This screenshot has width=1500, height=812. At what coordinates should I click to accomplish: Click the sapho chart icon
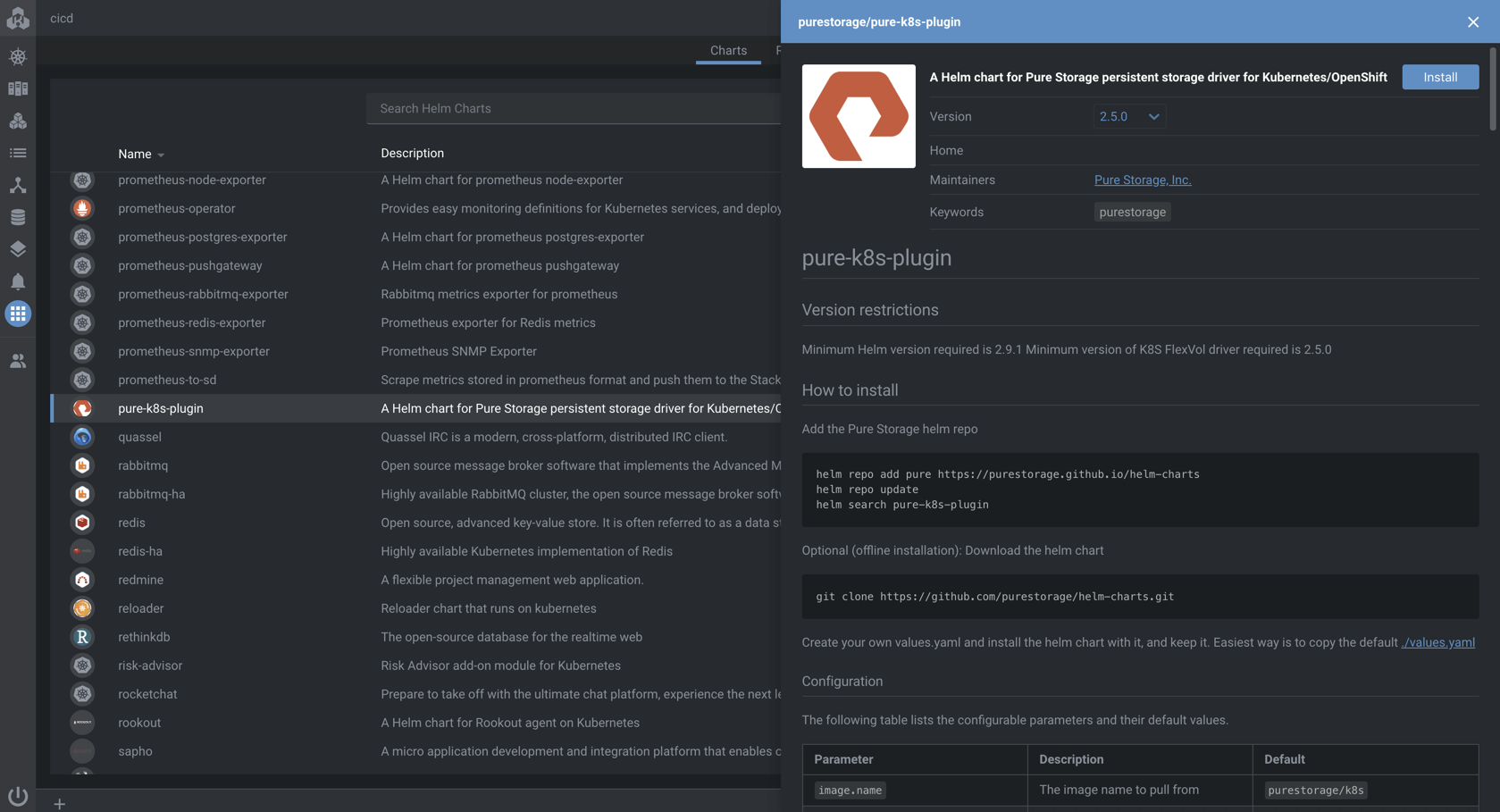(x=82, y=751)
